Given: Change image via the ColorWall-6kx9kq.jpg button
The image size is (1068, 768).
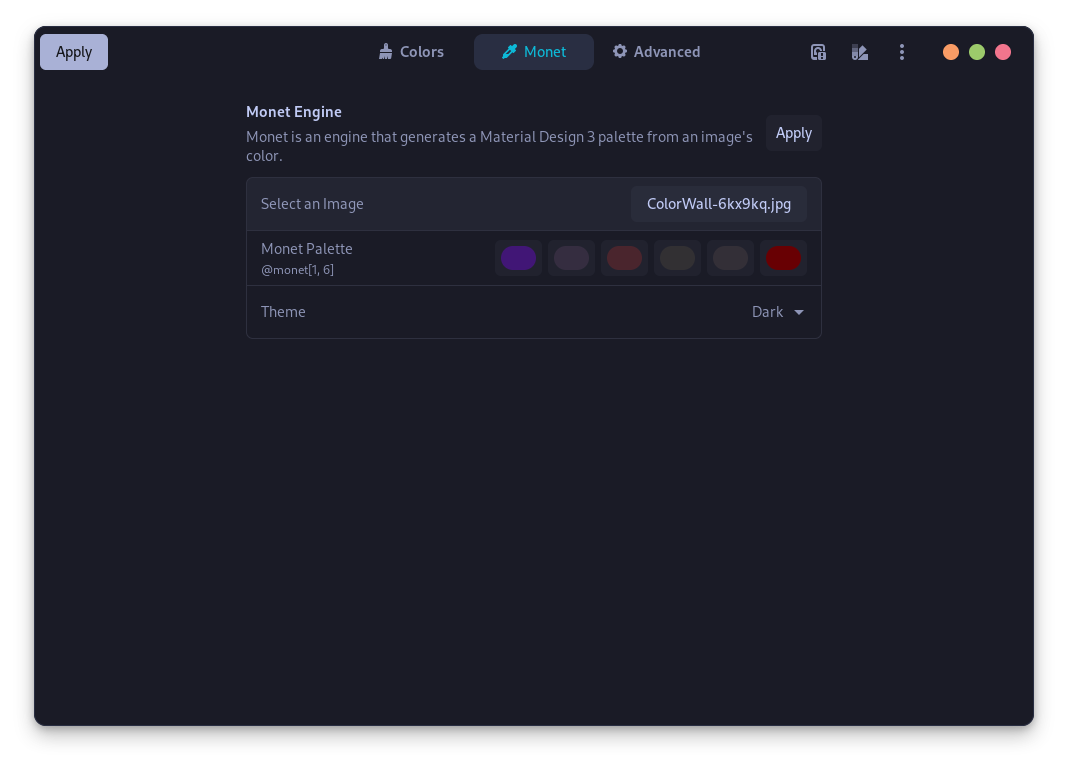Looking at the screenshot, I should pyautogui.click(x=718, y=203).
